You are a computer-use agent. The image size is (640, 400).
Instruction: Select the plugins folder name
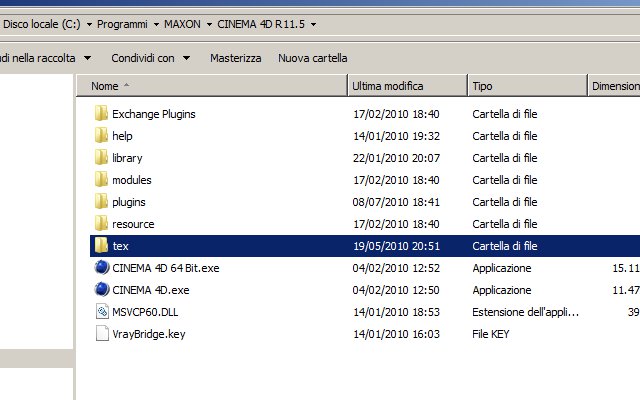(129, 202)
